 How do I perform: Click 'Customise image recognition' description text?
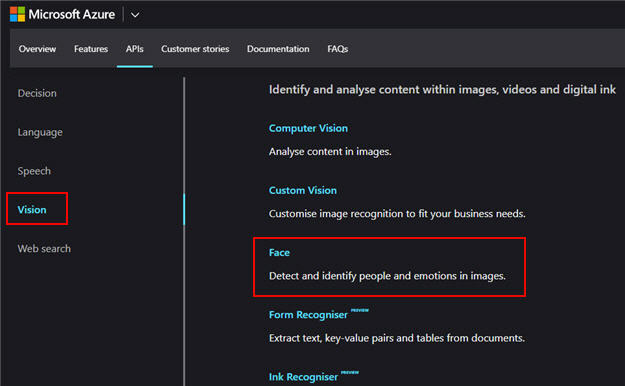[397, 214]
